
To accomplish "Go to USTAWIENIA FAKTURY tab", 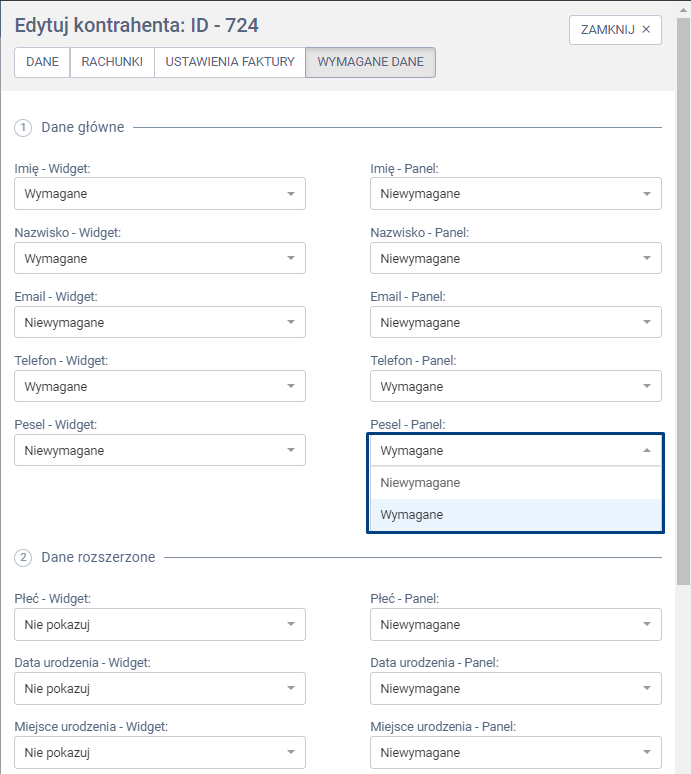I will click(x=230, y=62).
